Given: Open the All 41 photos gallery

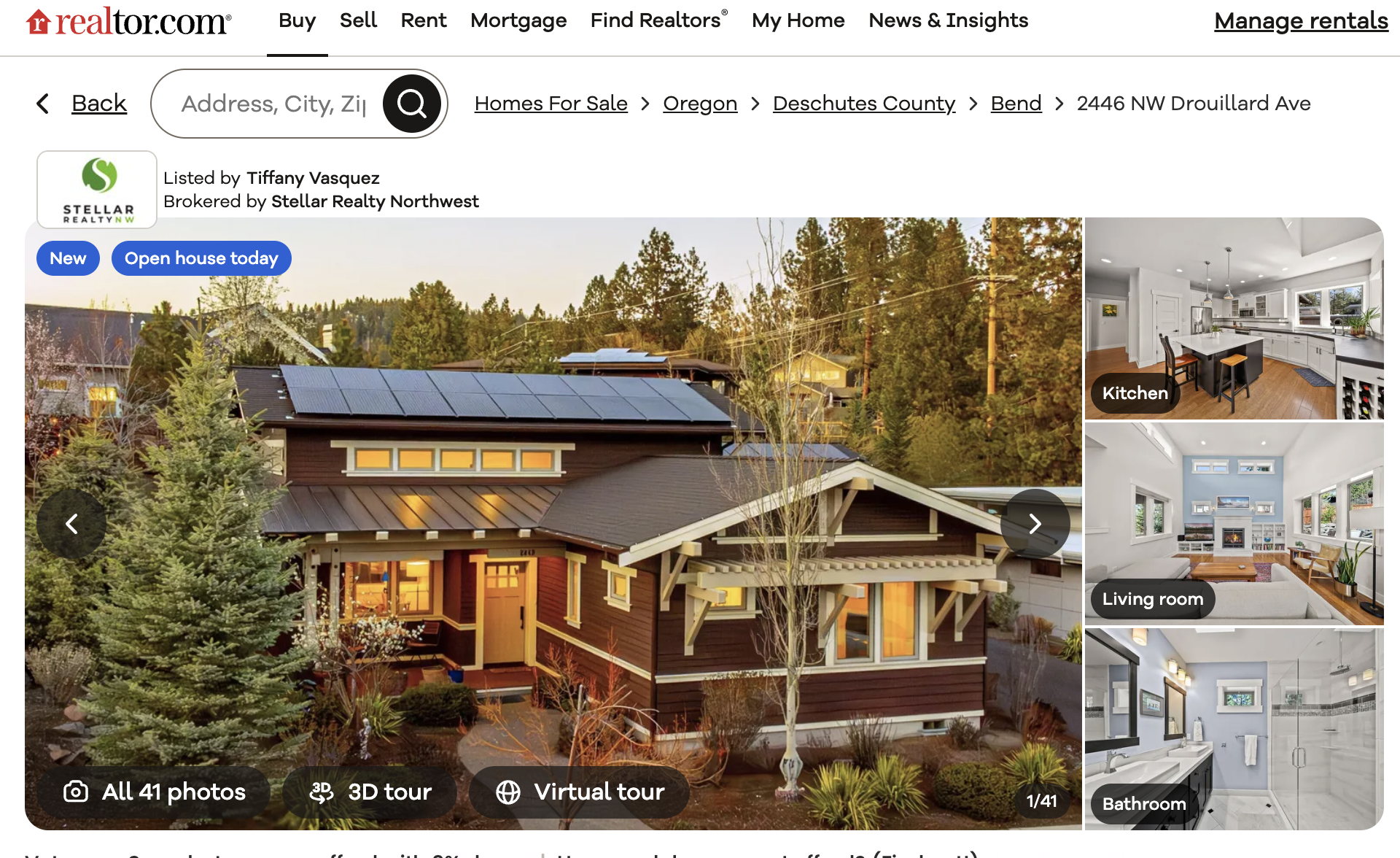Looking at the screenshot, I should [155, 792].
